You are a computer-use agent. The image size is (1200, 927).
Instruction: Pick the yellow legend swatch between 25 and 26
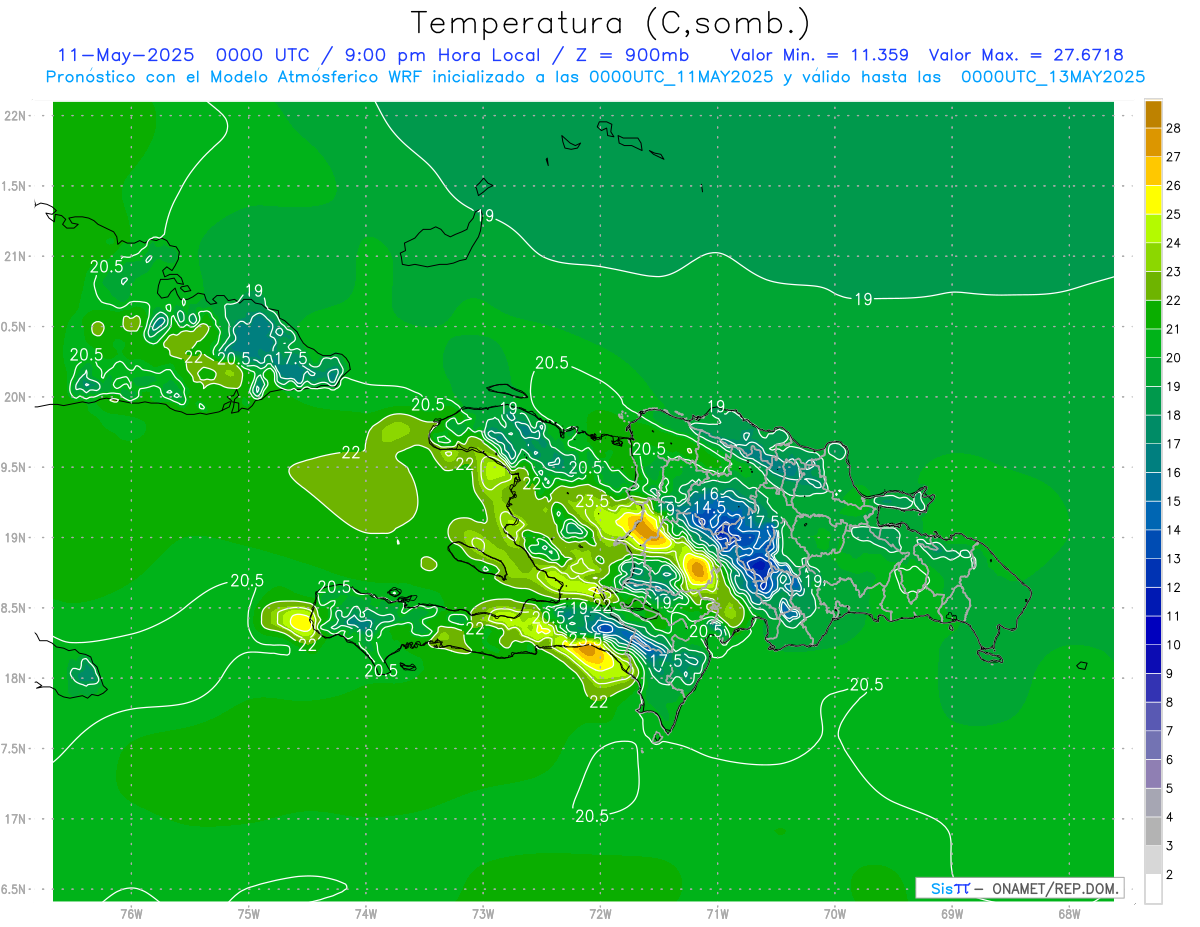pos(1153,200)
